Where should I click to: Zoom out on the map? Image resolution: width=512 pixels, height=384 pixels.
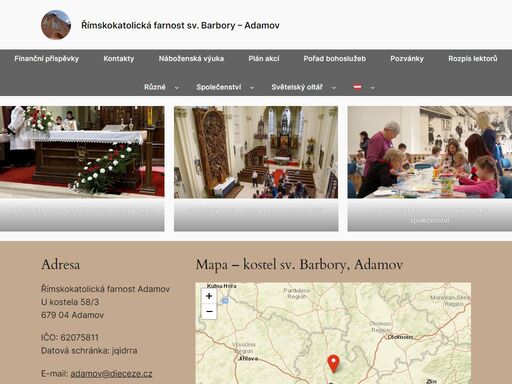click(x=209, y=312)
